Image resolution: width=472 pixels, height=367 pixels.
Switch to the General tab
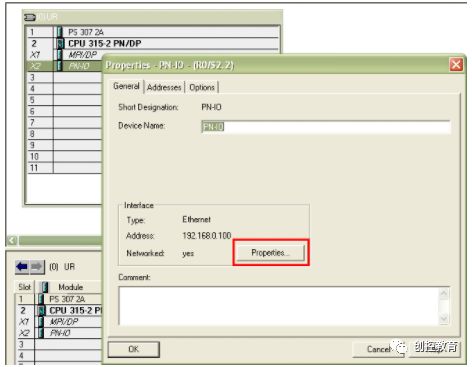[126, 86]
